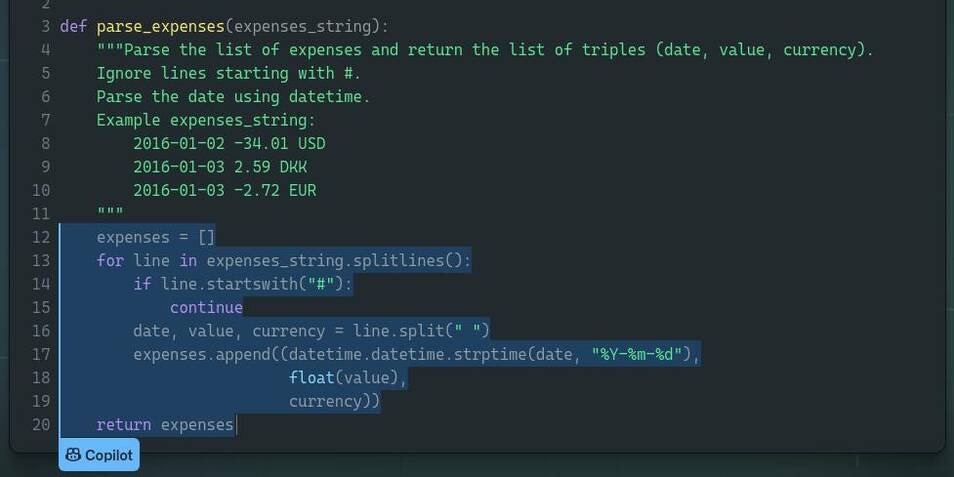This screenshot has width=954, height=477.
Task: Click the closing triple quotes on line 11
Action: coord(110,211)
